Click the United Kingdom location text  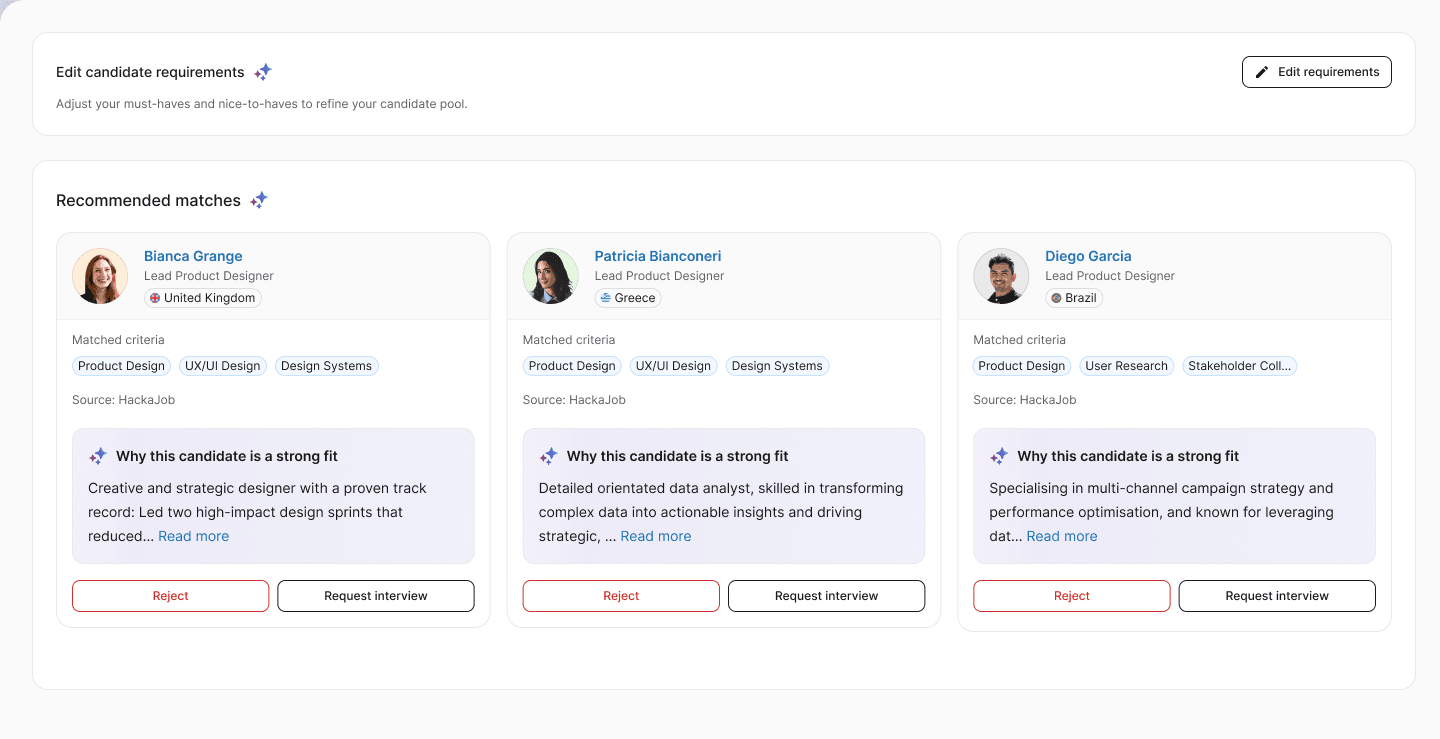tap(210, 298)
